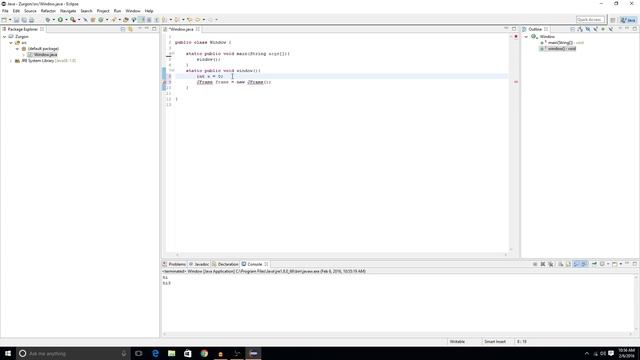
Task: Toggle Hide Fields in Outline toolbar
Action: click(587, 29)
